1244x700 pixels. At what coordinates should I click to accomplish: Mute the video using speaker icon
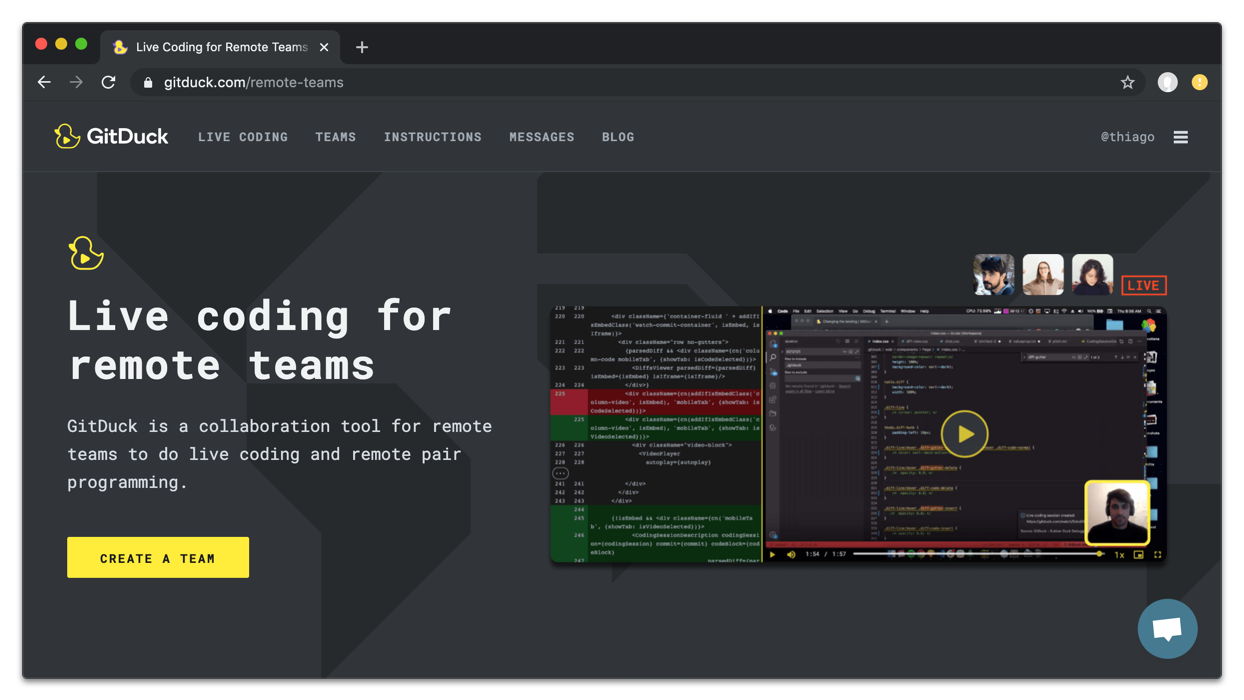791,554
